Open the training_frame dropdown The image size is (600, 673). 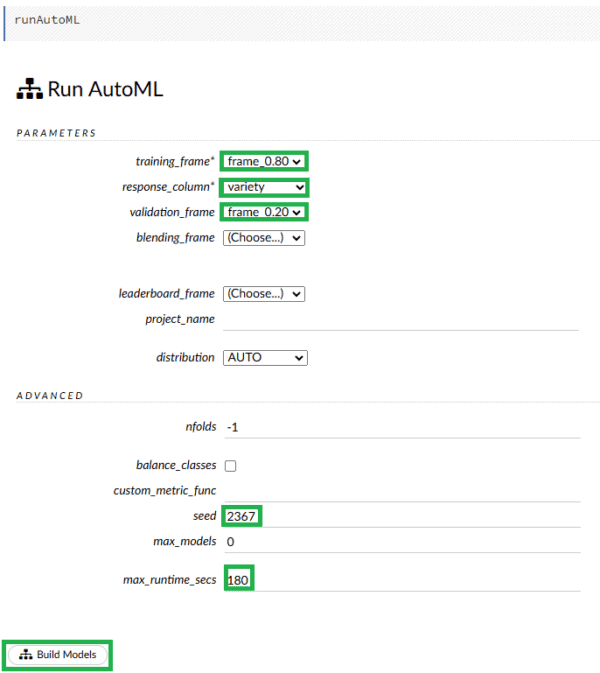(x=265, y=161)
